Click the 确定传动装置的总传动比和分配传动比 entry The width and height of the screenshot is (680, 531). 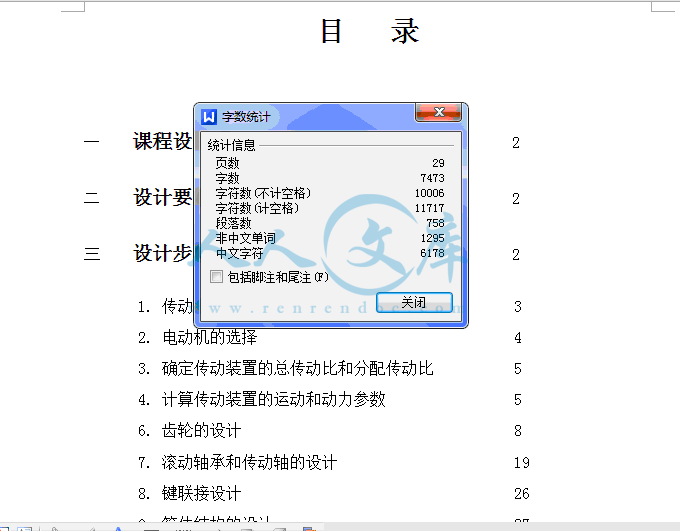click(x=298, y=368)
